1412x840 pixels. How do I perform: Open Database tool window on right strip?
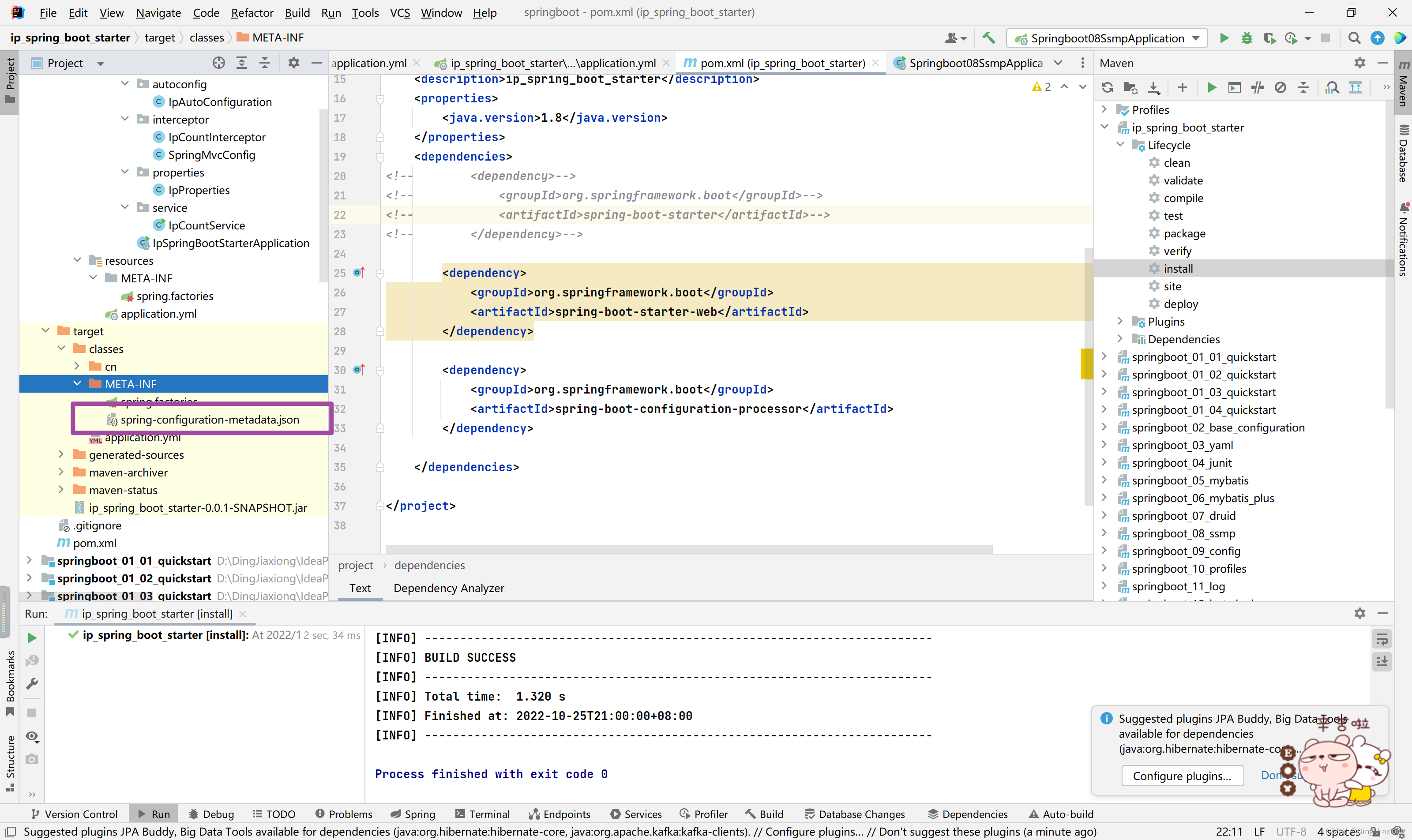(x=1404, y=154)
